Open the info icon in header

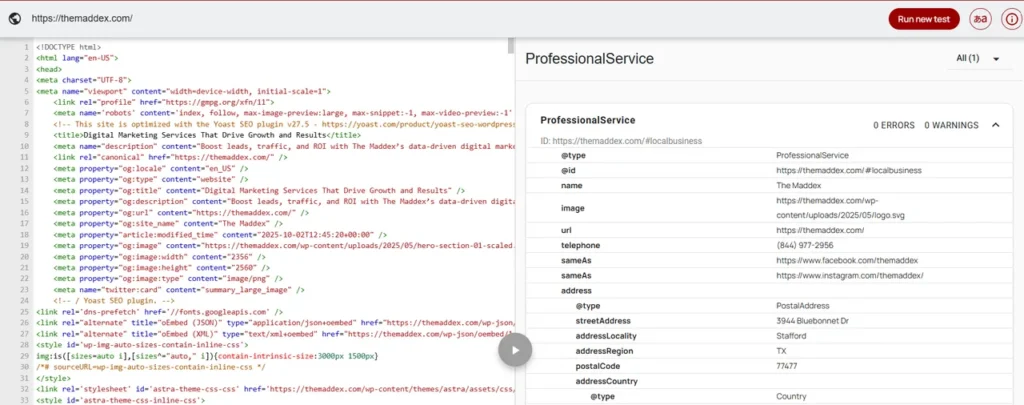point(1010,19)
